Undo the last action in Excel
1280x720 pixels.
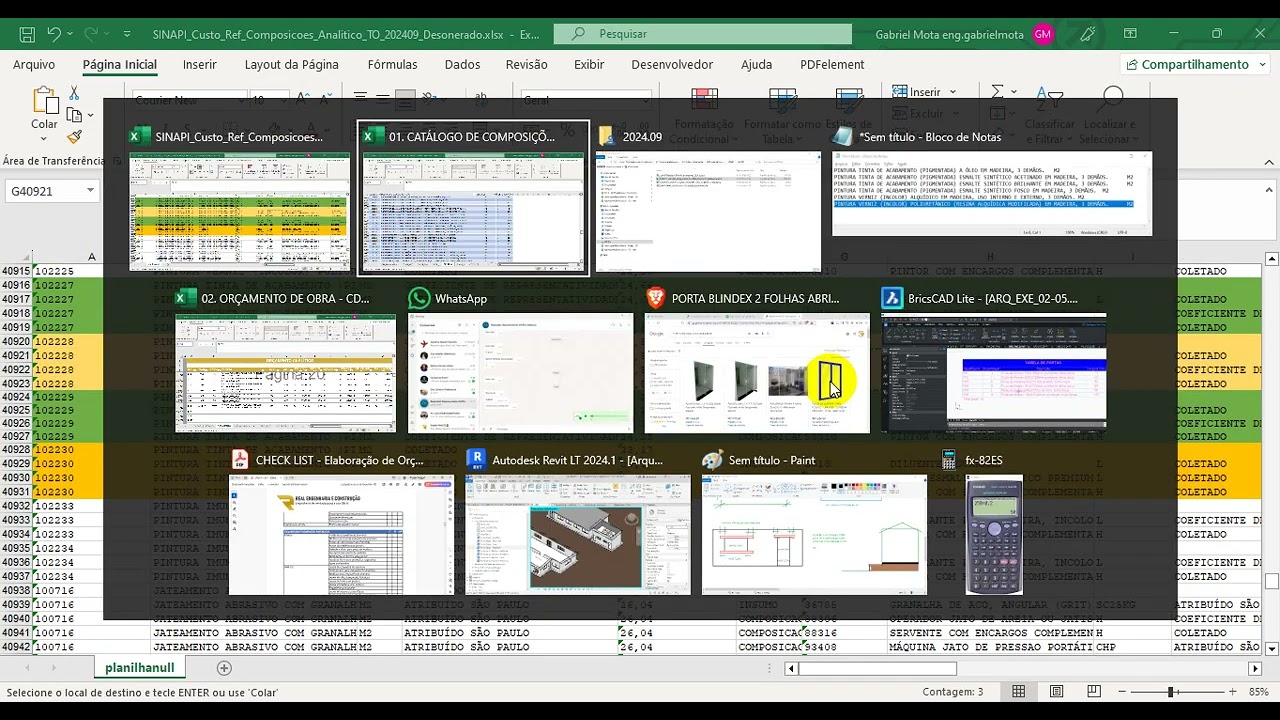[x=54, y=34]
